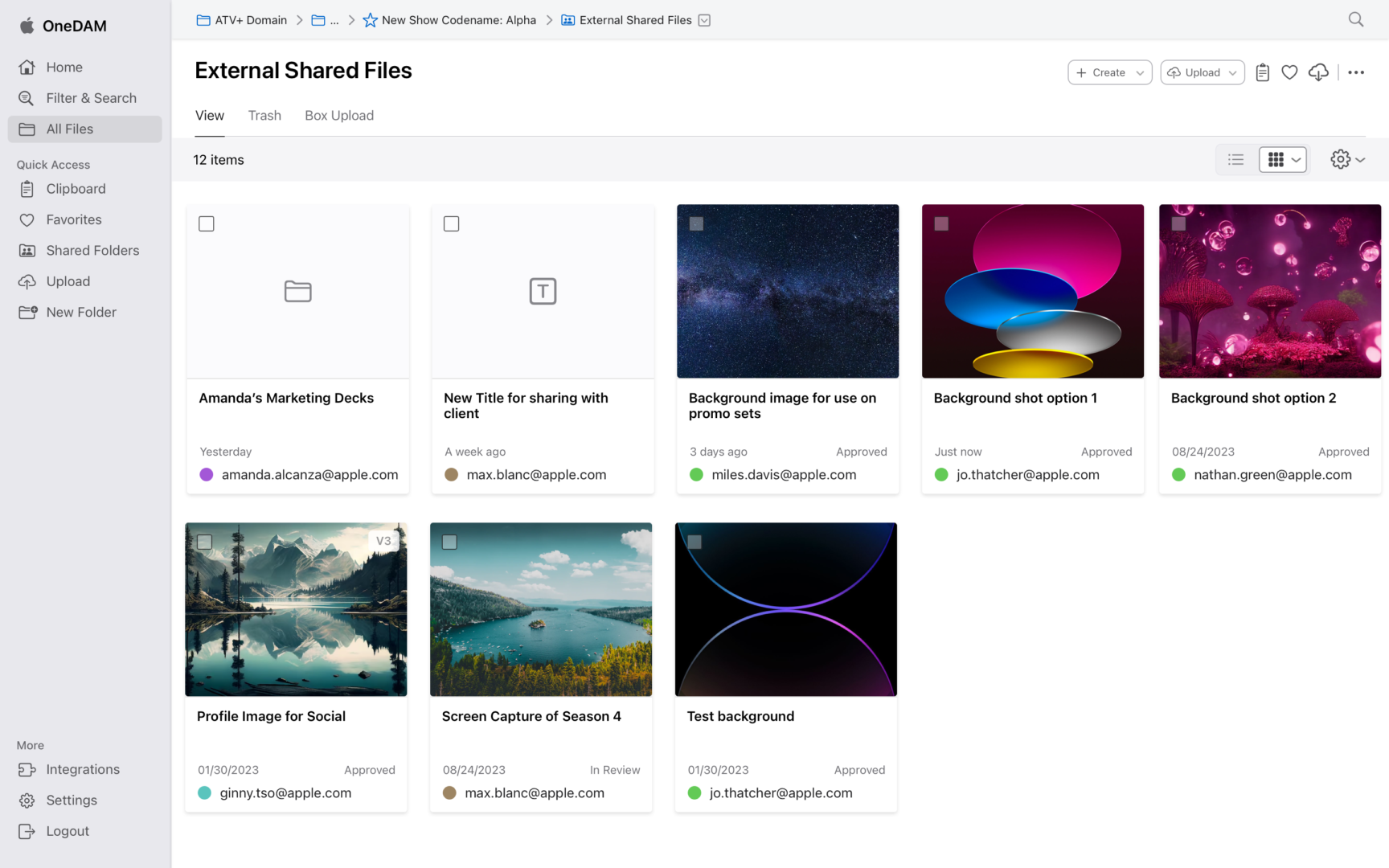Image resolution: width=1389 pixels, height=868 pixels.
Task: Open the Background shot option 1 thumbnail
Action: pos(1032,291)
